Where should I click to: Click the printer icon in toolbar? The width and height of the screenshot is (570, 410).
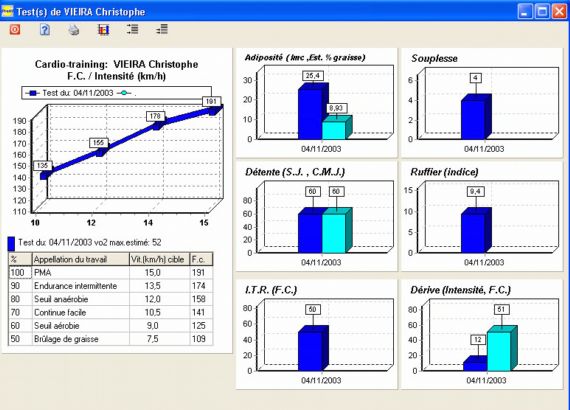click(x=74, y=29)
